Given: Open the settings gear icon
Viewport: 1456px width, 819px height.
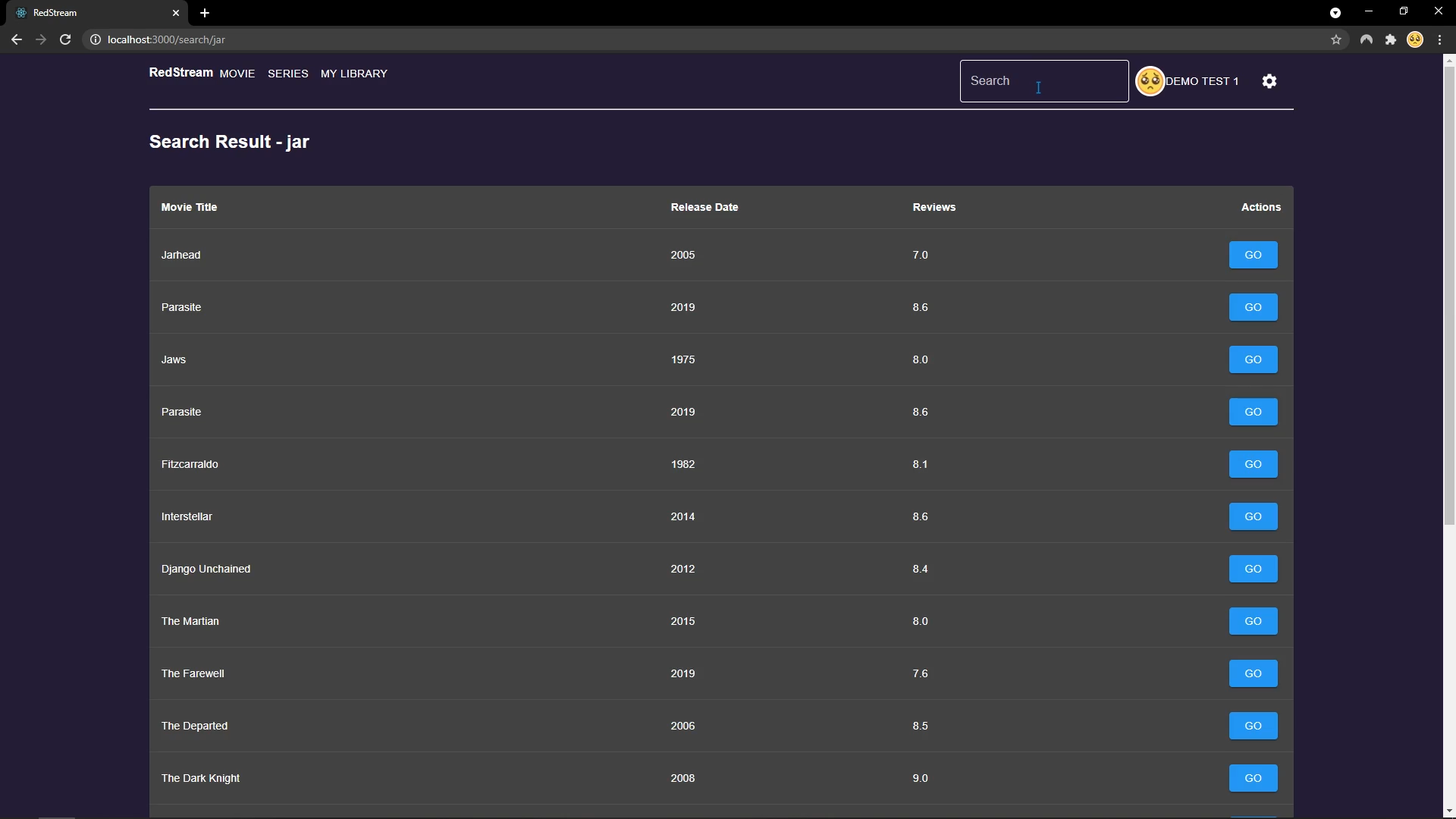Looking at the screenshot, I should (x=1269, y=81).
